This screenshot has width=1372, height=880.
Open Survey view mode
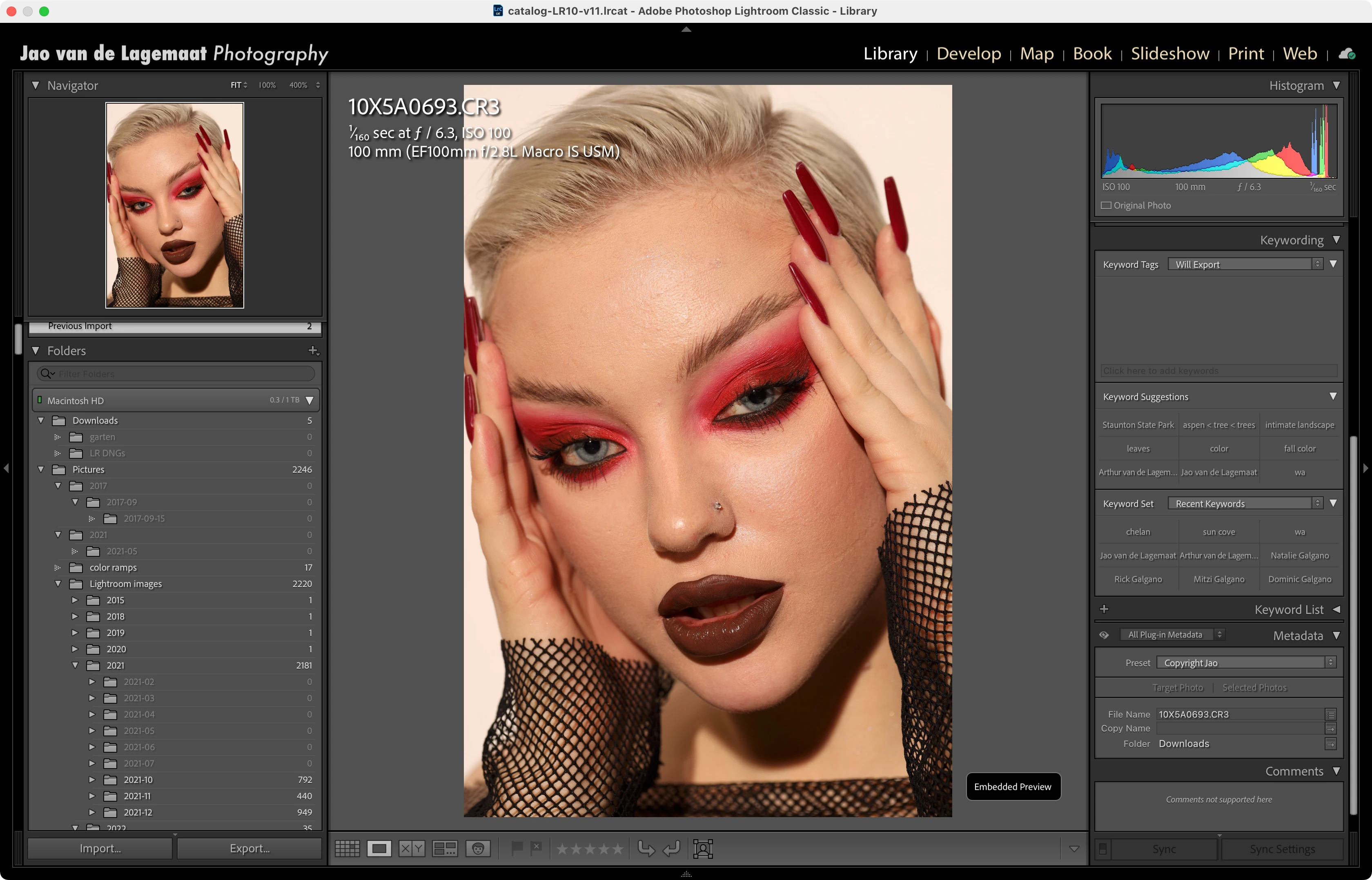445,849
